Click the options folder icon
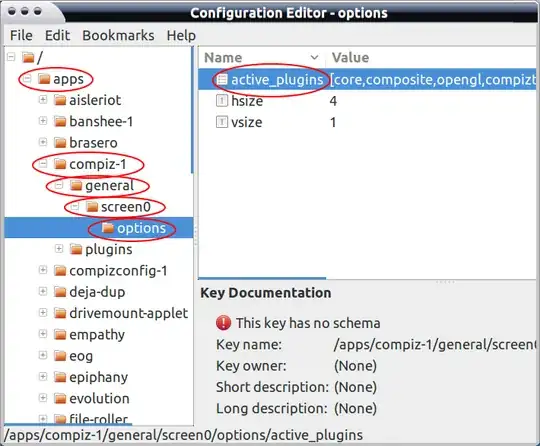 point(108,228)
